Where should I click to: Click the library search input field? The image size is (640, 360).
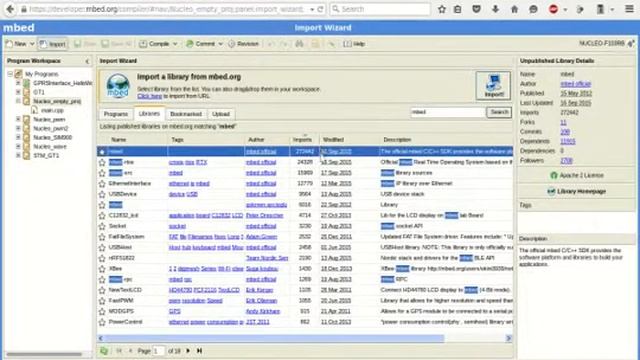coord(448,112)
